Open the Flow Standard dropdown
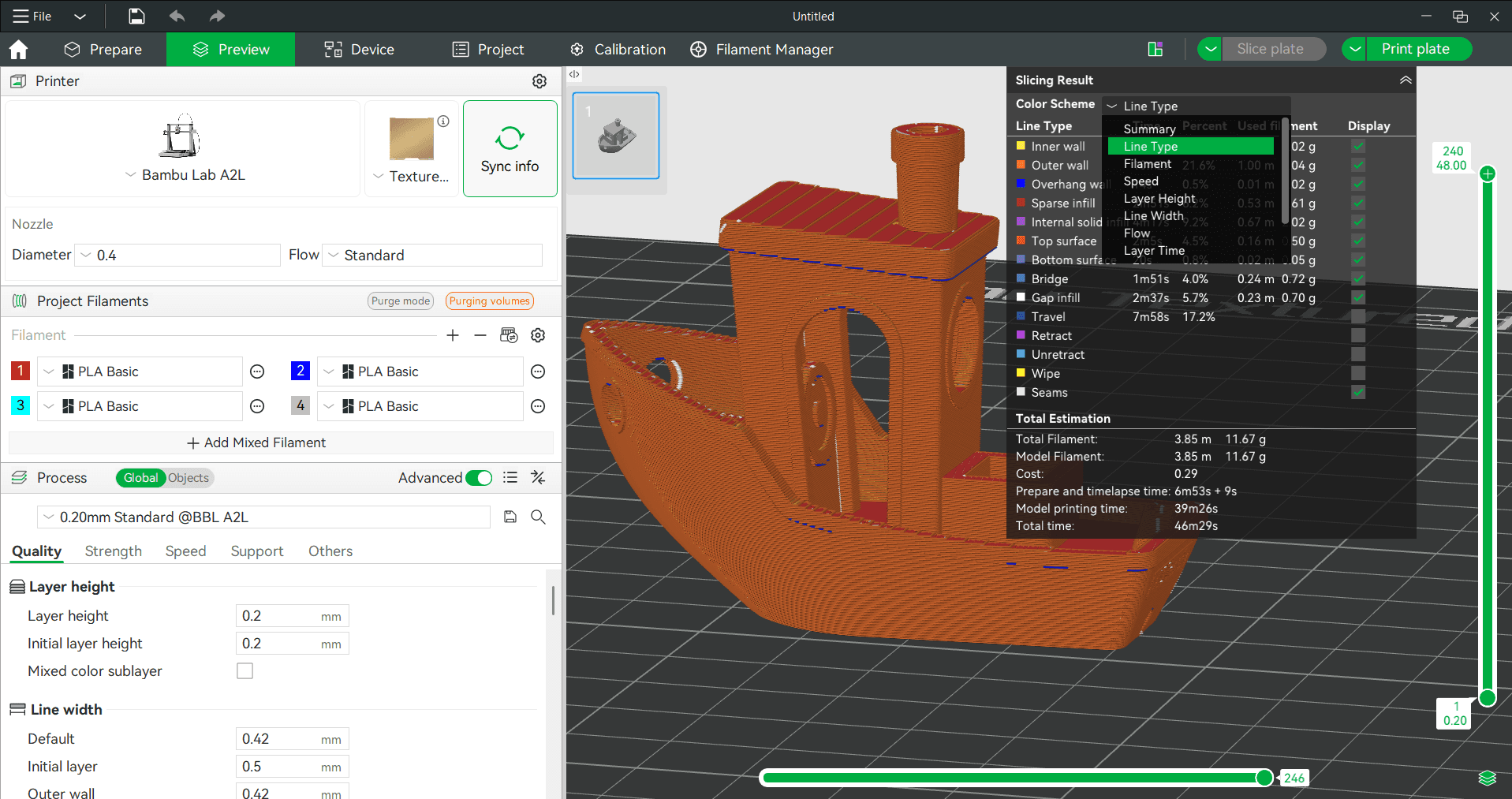 pyautogui.click(x=432, y=256)
